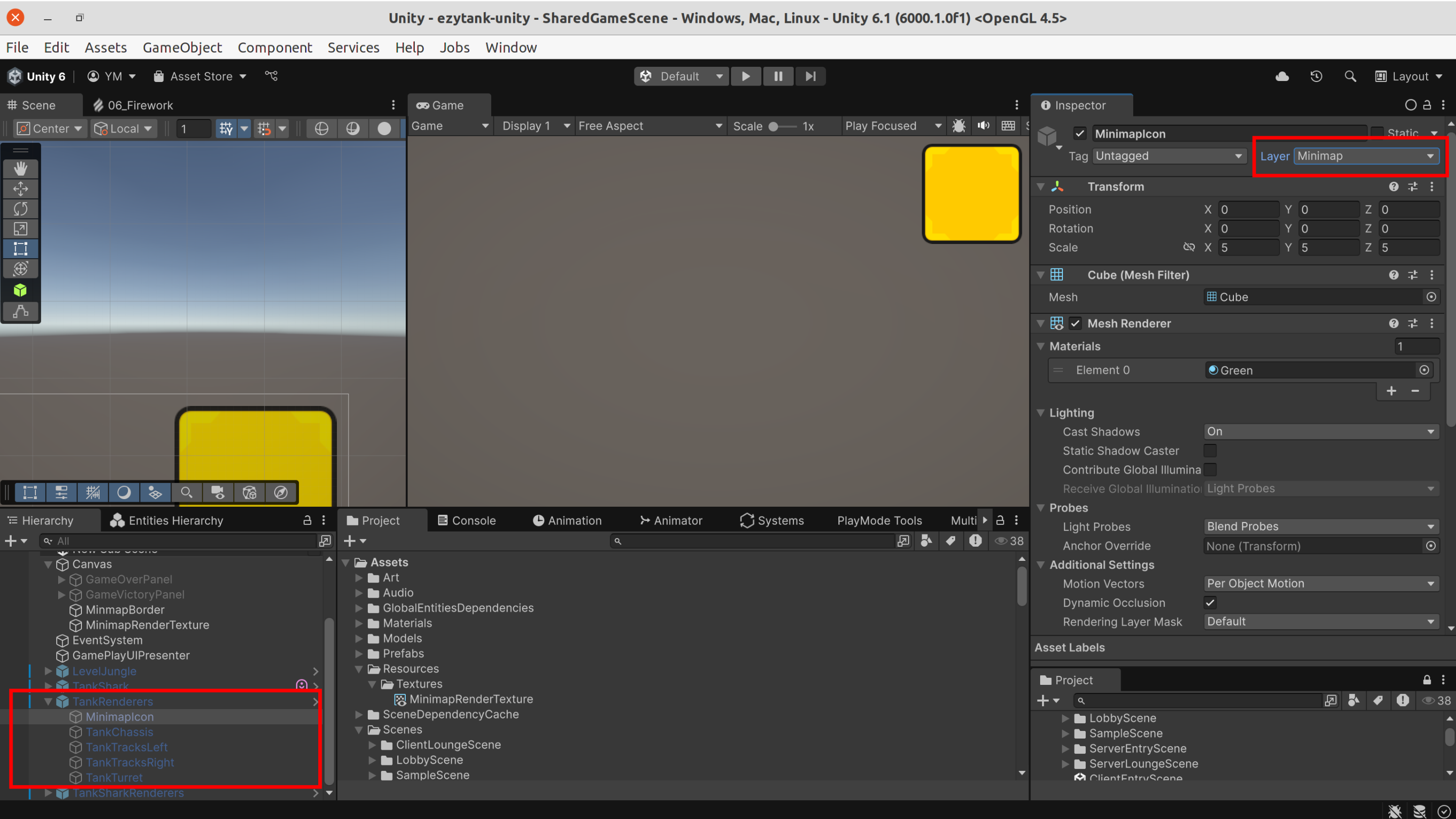Select the Rect Transform tool
This screenshot has height=819, width=1456.
coord(20,249)
